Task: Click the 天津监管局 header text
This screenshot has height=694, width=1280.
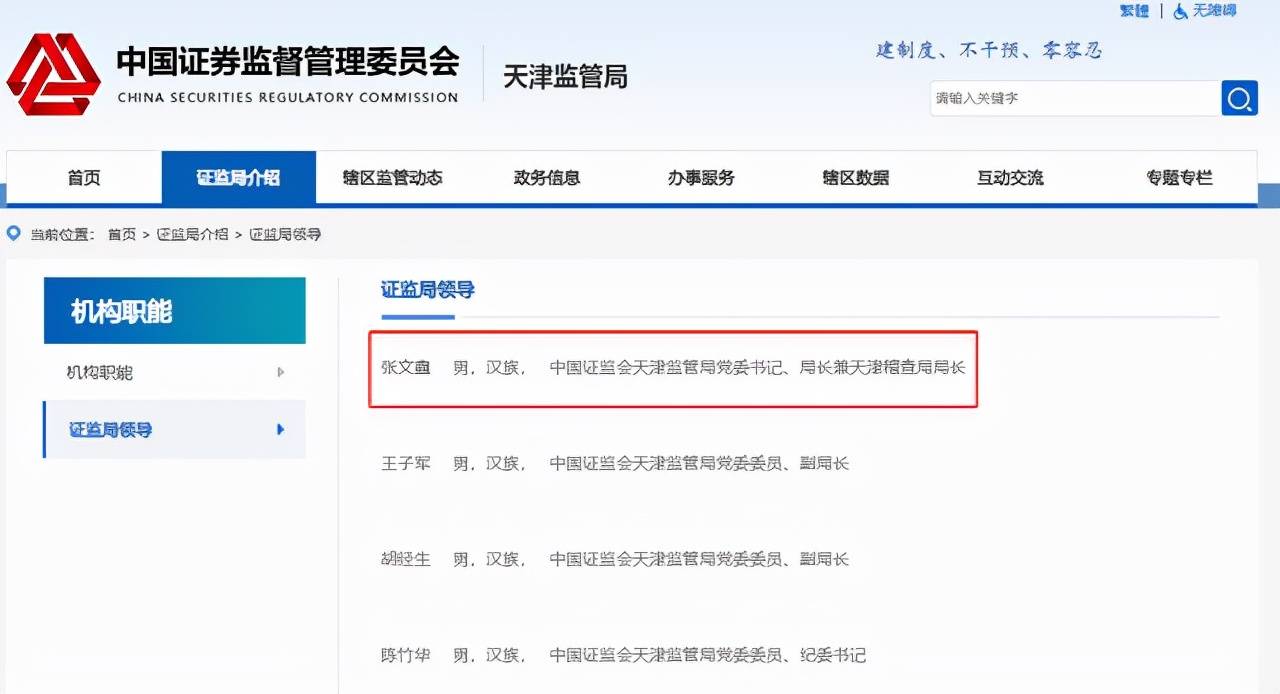Action: pyautogui.click(x=565, y=76)
